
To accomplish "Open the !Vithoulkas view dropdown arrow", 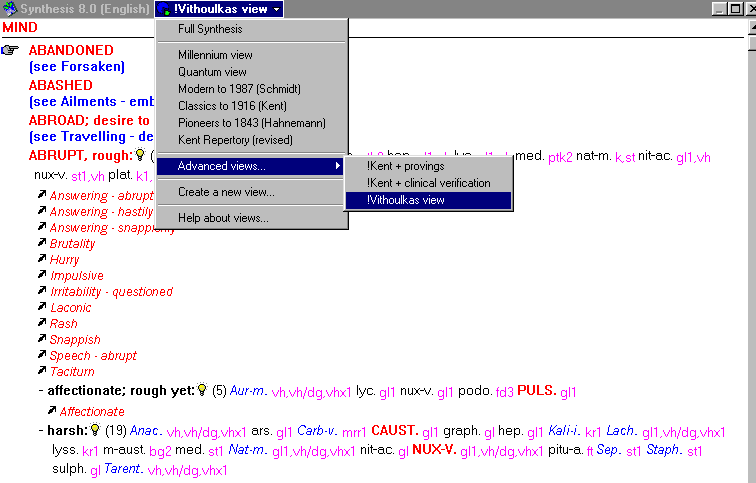I will pos(276,9).
